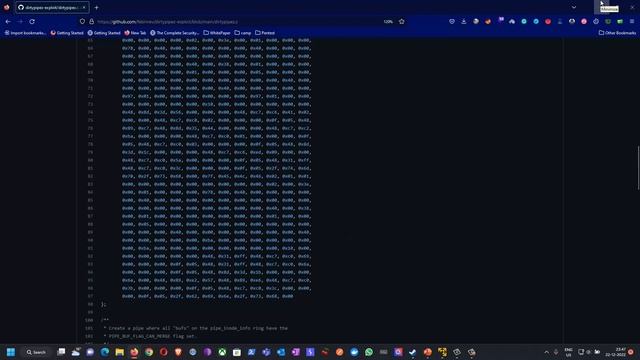Click the padlock site security icon
Image resolution: width=640 pixels, height=360 pixels.
coord(91,21)
